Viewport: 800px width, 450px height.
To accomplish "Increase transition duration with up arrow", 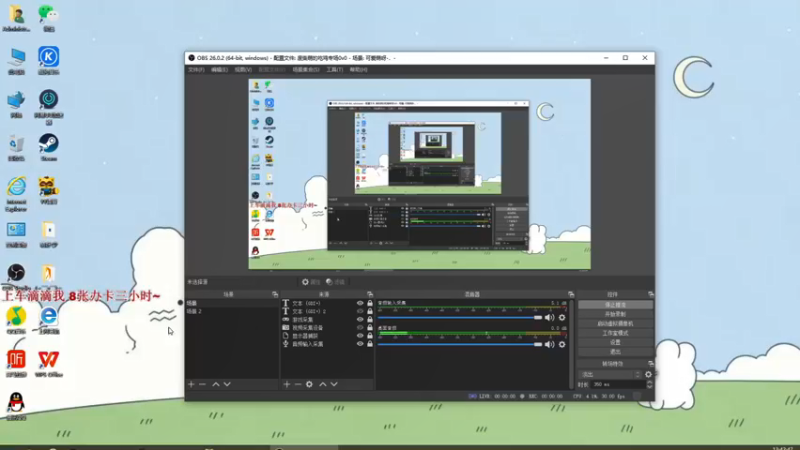I will tap(649, 382).
